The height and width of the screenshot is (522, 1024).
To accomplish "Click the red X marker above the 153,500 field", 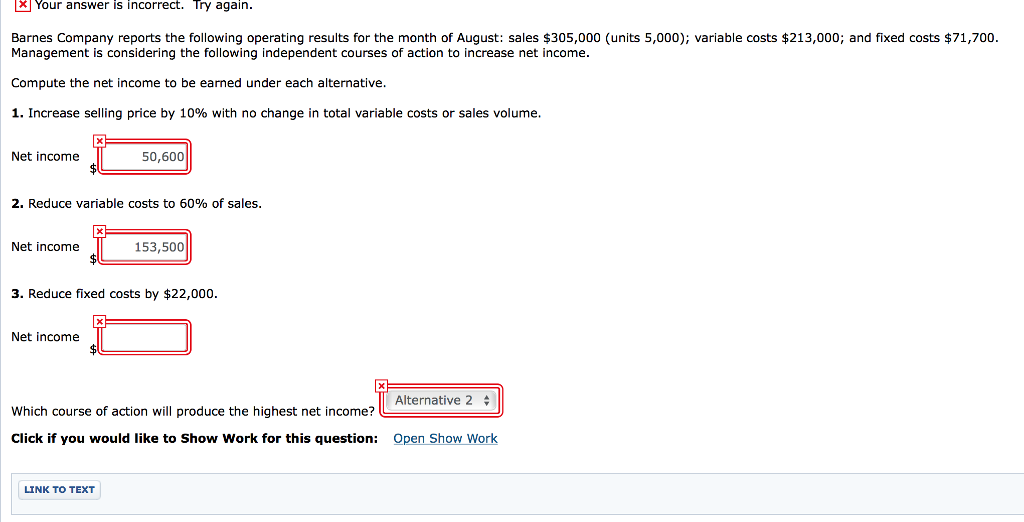I will tap(99, 231).
